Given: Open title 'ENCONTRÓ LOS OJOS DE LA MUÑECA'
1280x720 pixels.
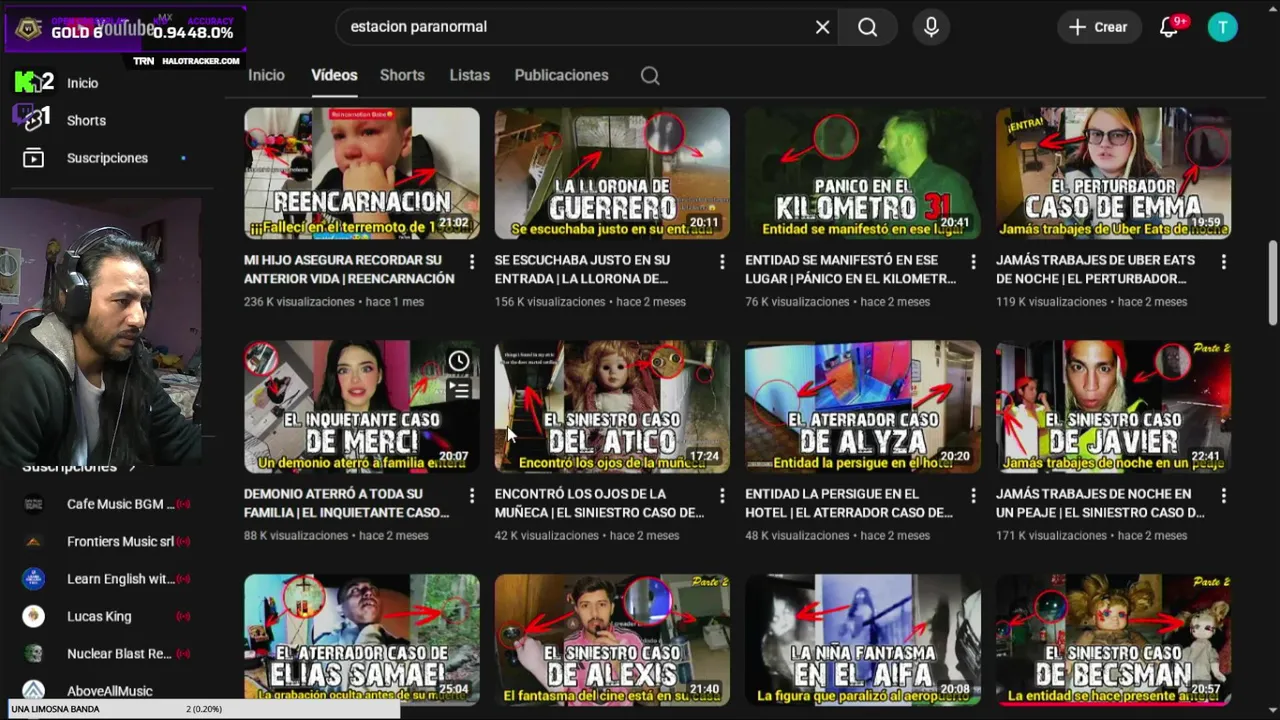Looking at the screenshot, I should [599, 503].
